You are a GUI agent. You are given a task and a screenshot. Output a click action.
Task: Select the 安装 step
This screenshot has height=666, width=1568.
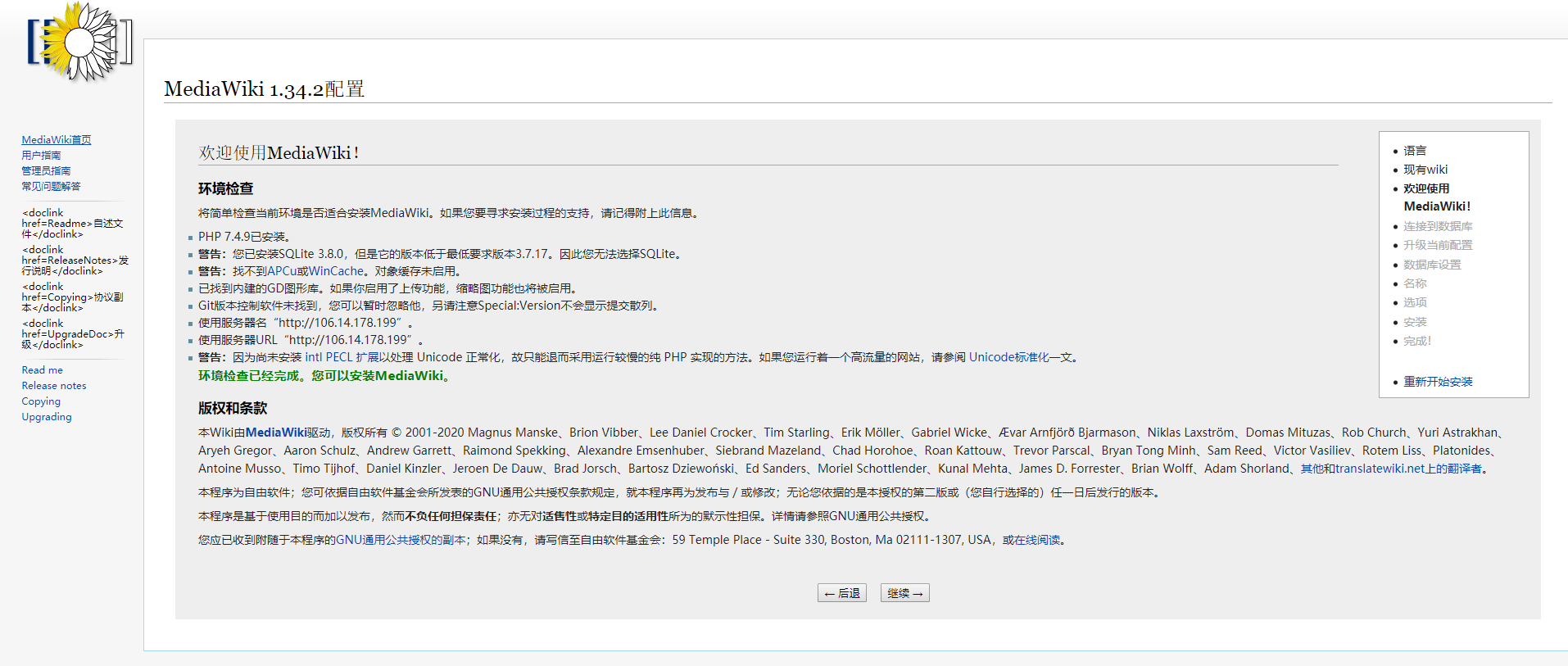click(1415, 322)
